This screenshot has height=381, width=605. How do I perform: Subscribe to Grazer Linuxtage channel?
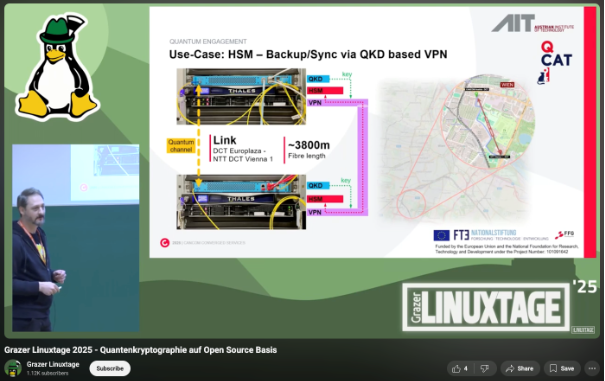coord(110,369)
